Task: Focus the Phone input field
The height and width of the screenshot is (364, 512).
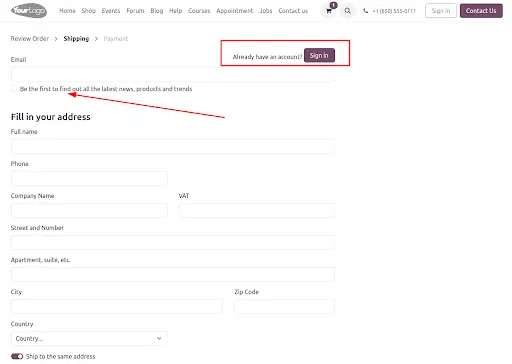Action: pyautogui.click(x=89, y=178)
